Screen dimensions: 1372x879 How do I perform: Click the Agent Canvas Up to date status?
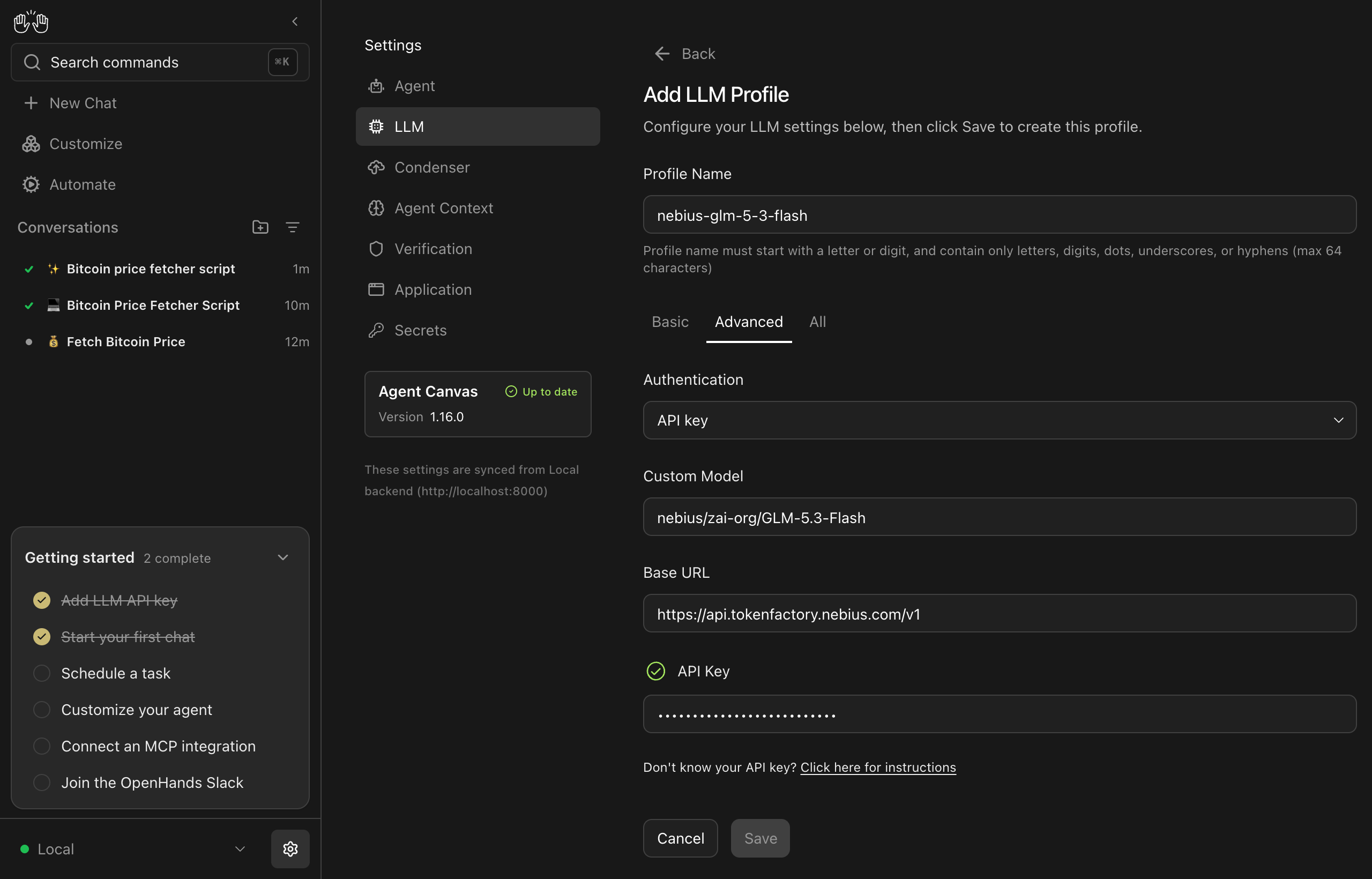(x=541, y=392)
